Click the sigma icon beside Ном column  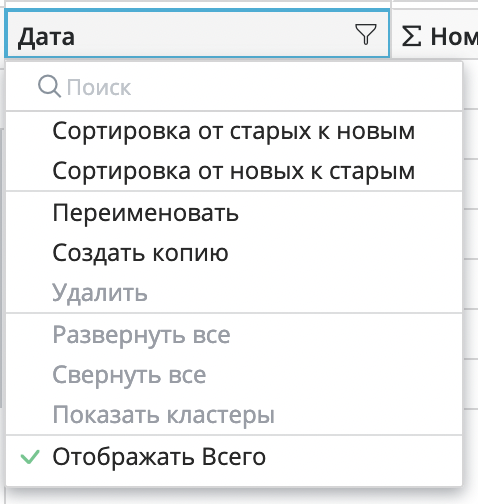(x=411, y=36)
